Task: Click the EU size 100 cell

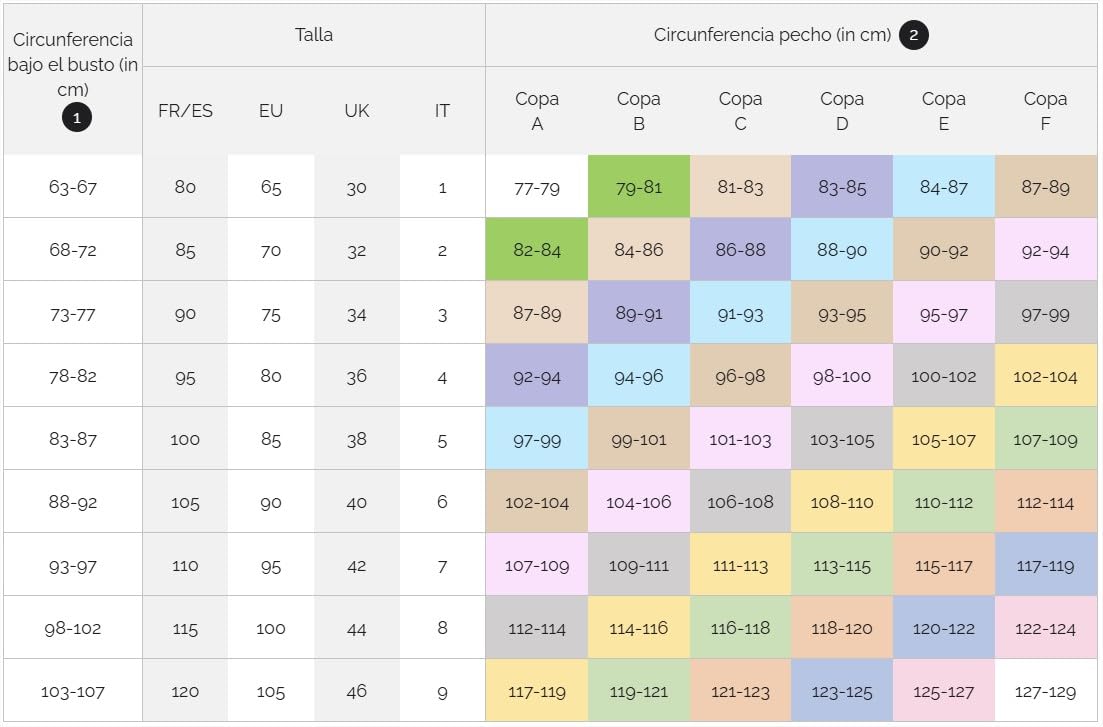Action: pyautogui.click(x=271, y=628)
